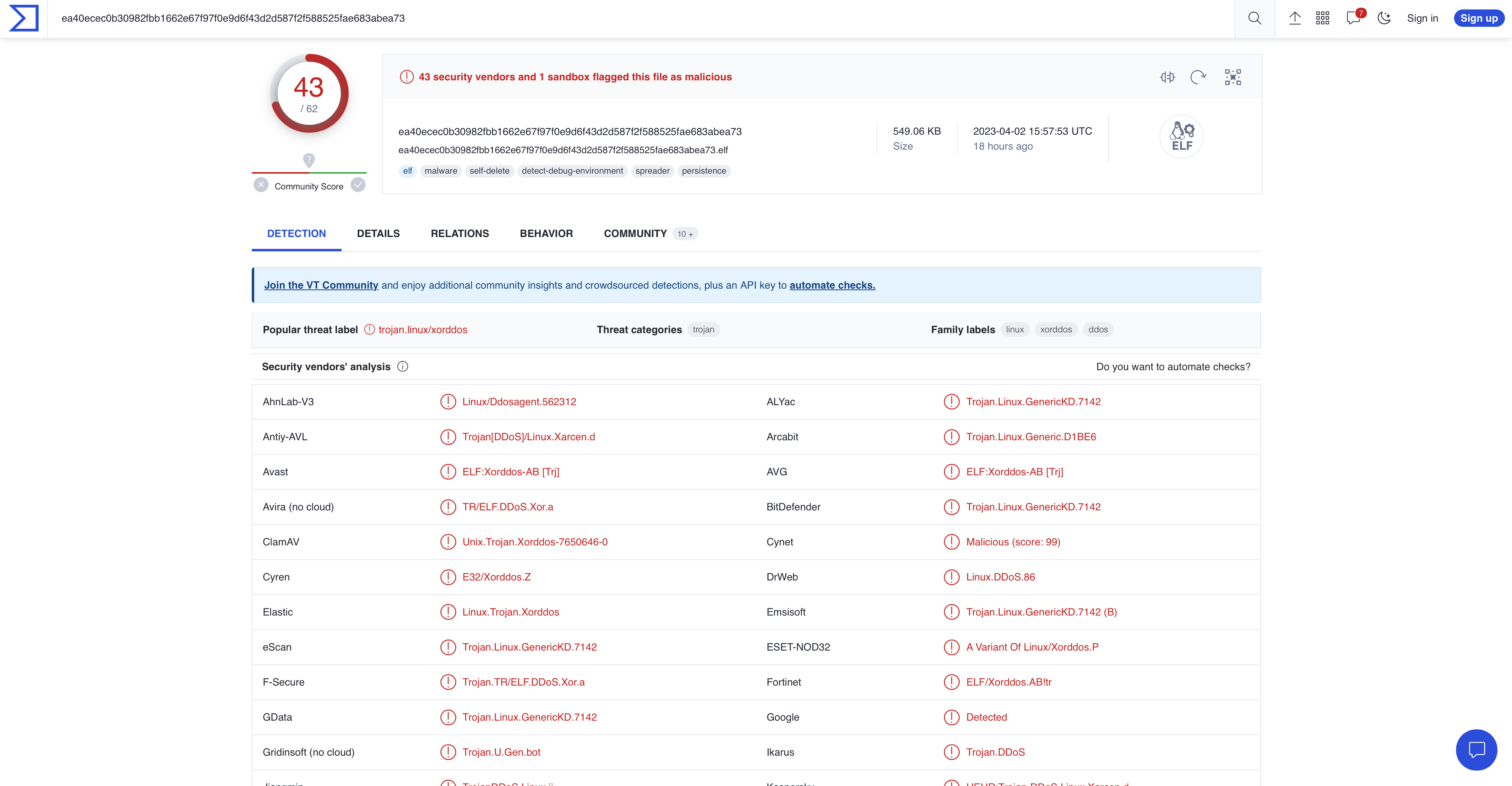Click the reanalyze refresh icon
The image size is (1512, 786).
click(x=1198, y=77)
